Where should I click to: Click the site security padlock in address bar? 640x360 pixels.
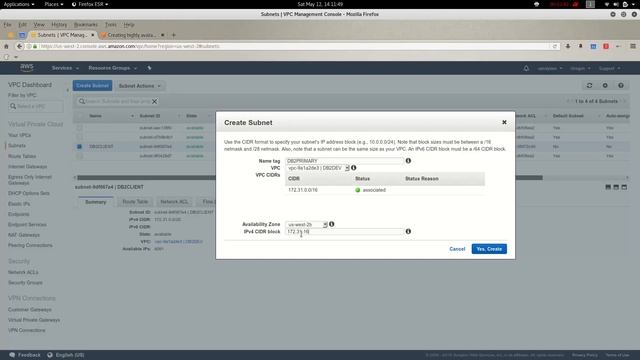(35, 46)
